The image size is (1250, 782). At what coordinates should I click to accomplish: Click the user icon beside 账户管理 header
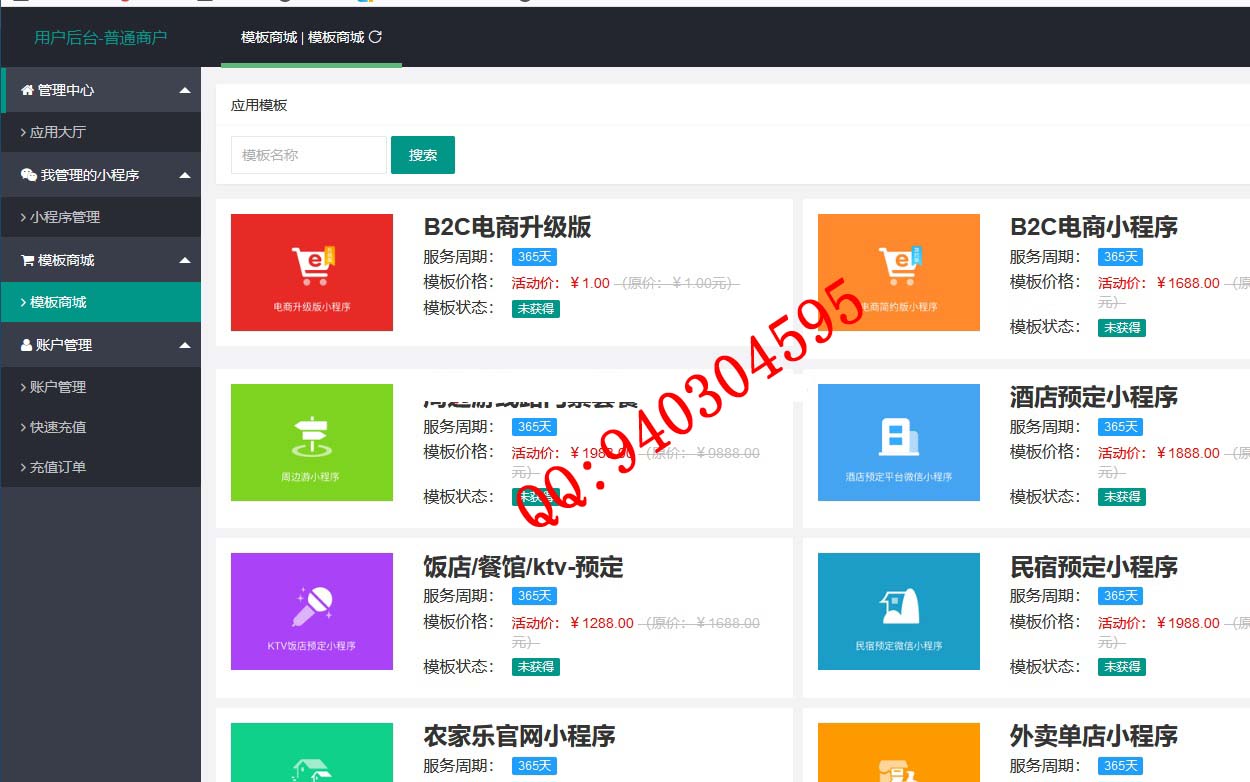point(27,345)
